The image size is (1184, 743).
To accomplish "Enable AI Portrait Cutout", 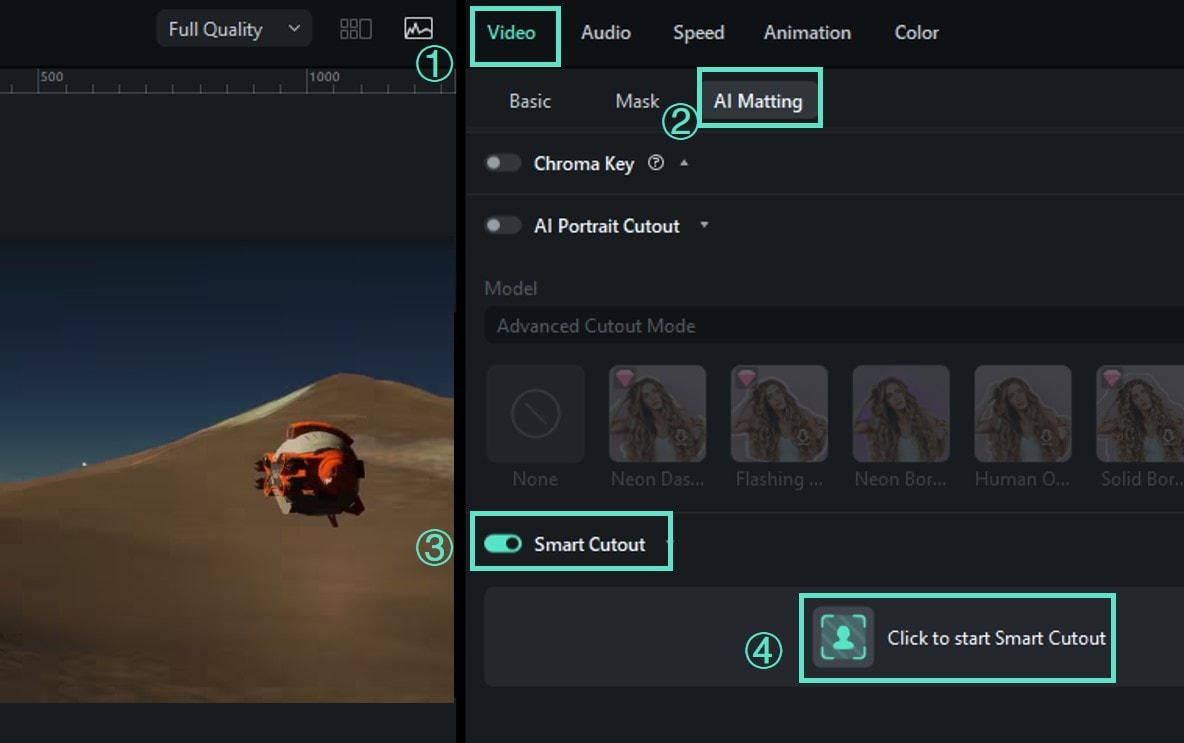I will point(503,225).
